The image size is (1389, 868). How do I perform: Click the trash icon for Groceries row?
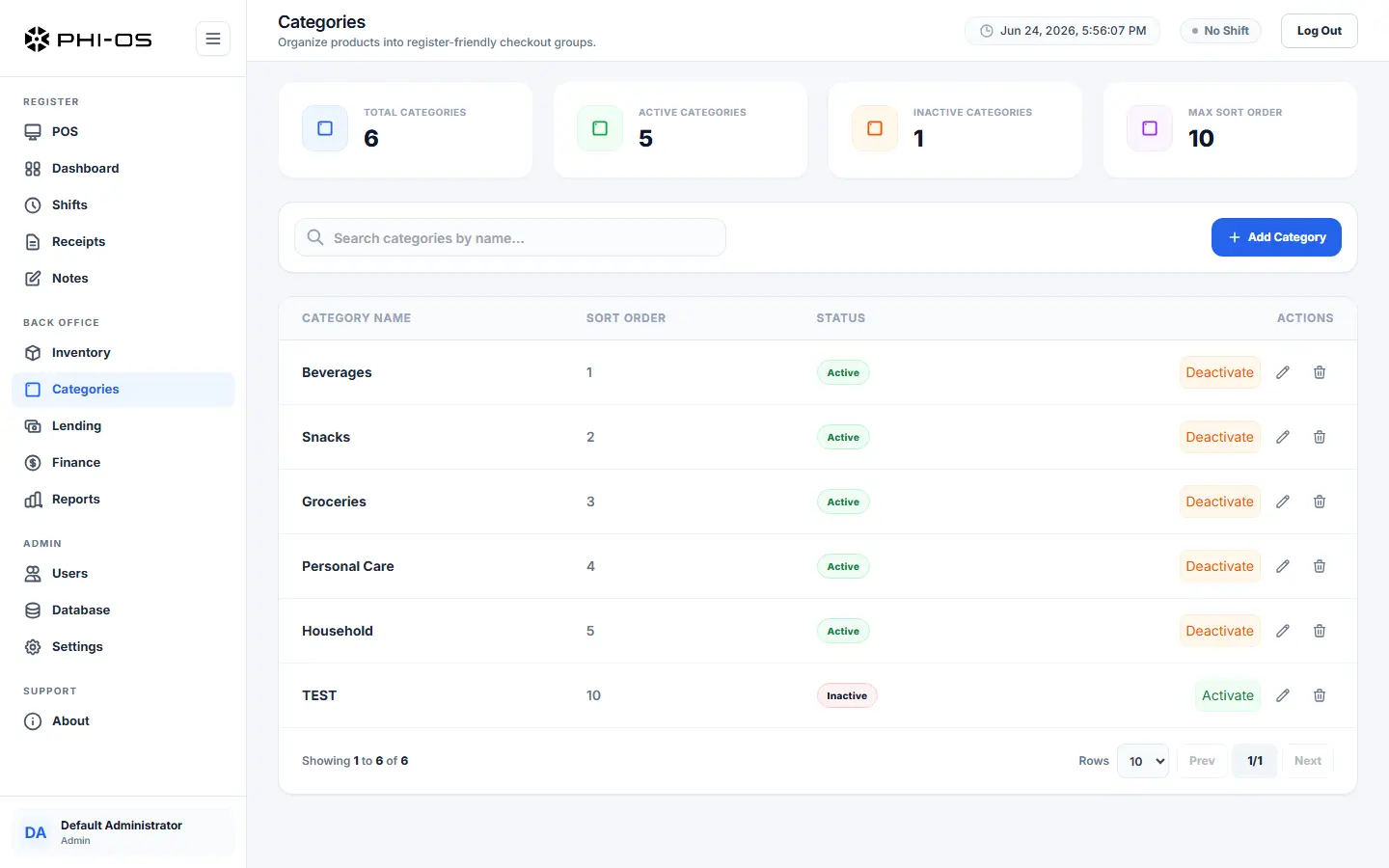click(1320, 502)
